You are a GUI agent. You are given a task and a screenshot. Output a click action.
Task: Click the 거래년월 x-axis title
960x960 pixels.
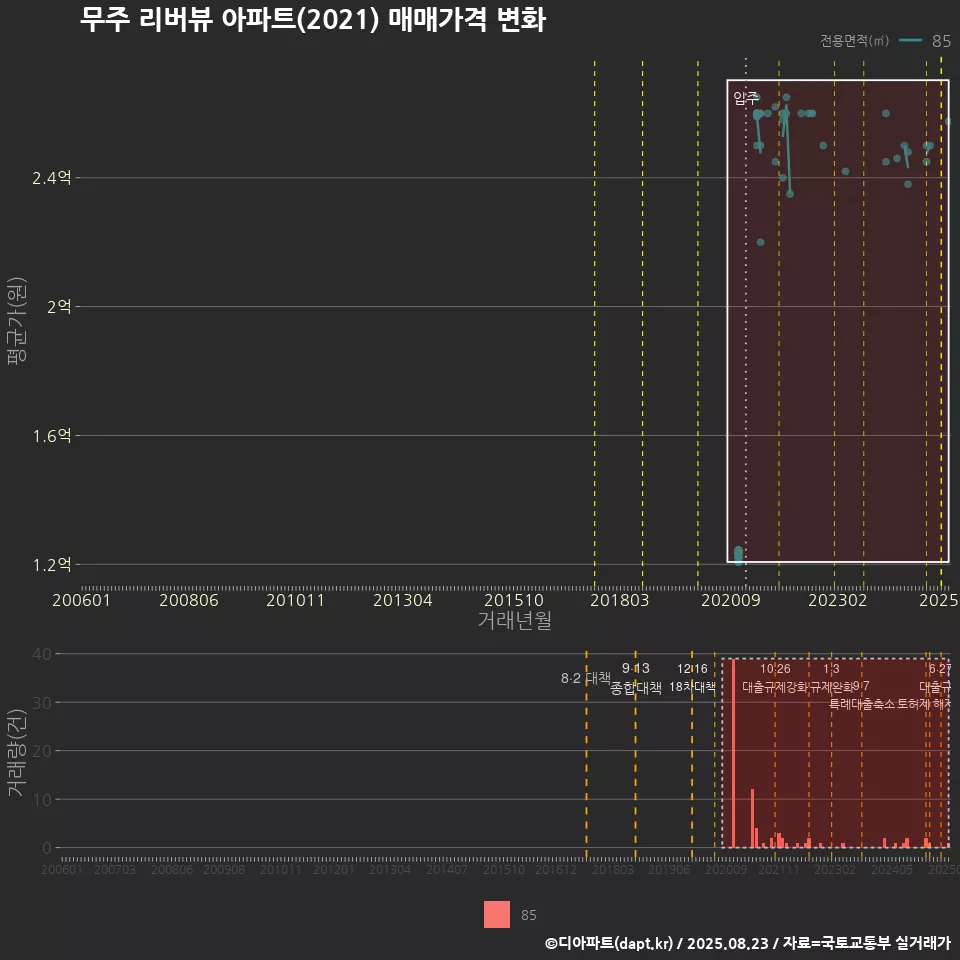514,620
